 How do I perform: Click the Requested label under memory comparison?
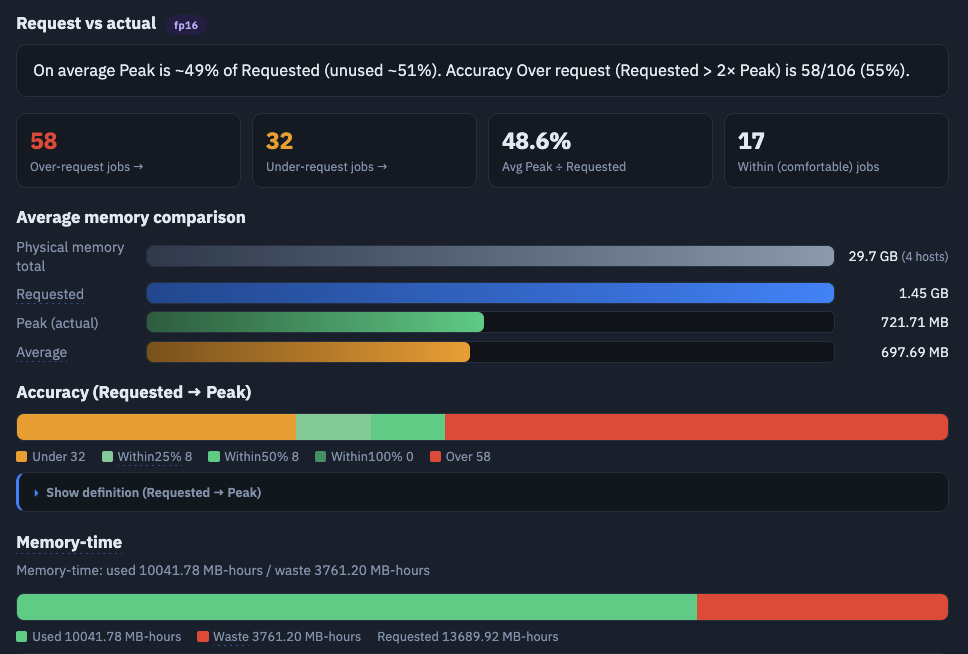click(x=50, y=294)
